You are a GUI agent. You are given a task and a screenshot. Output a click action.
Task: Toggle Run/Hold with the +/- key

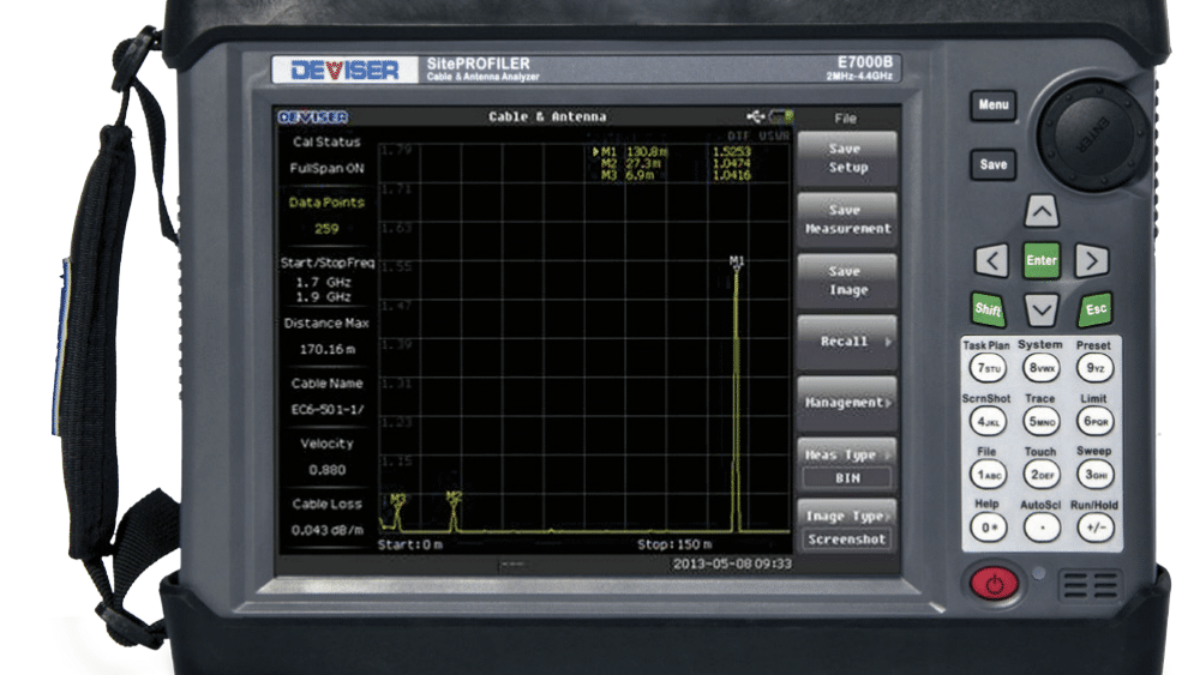(x=1095, y=528)
